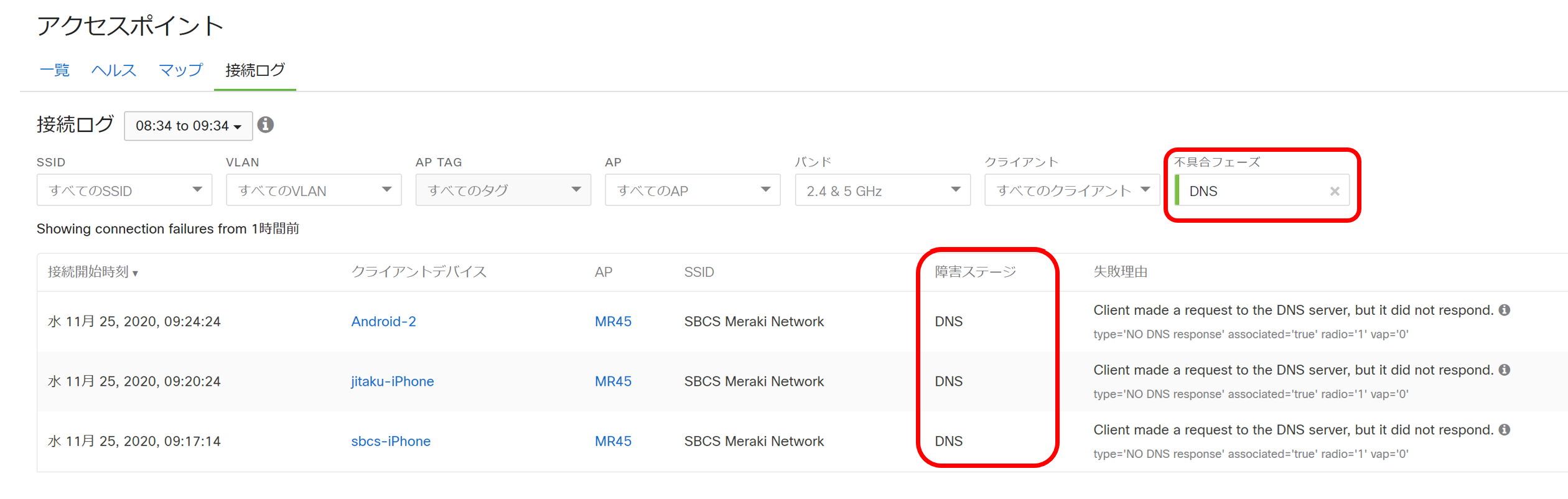Click the クライアントデバイス column header
1568x499 pixels.
pyautogui.click(x=419, y=272)
